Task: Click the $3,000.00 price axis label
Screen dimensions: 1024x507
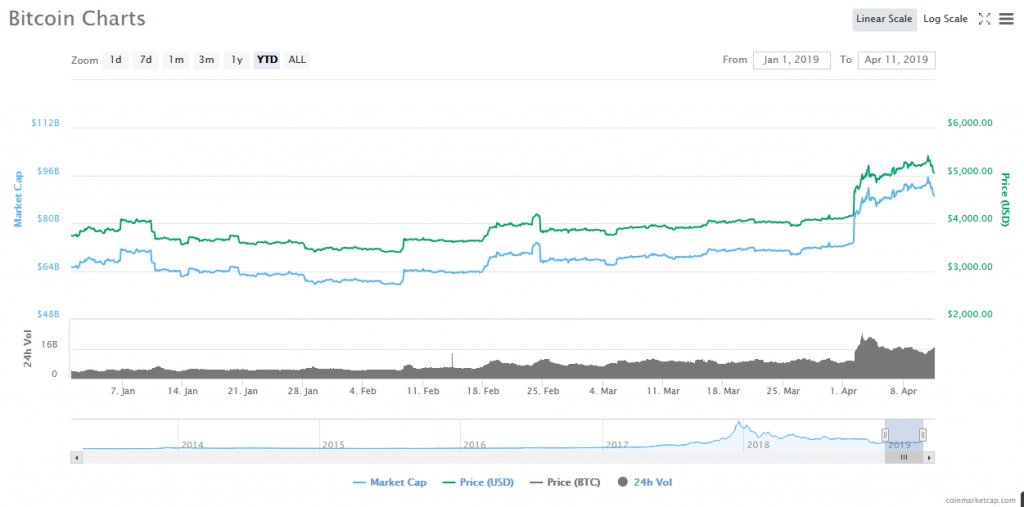Action: [x=970, y=267]
